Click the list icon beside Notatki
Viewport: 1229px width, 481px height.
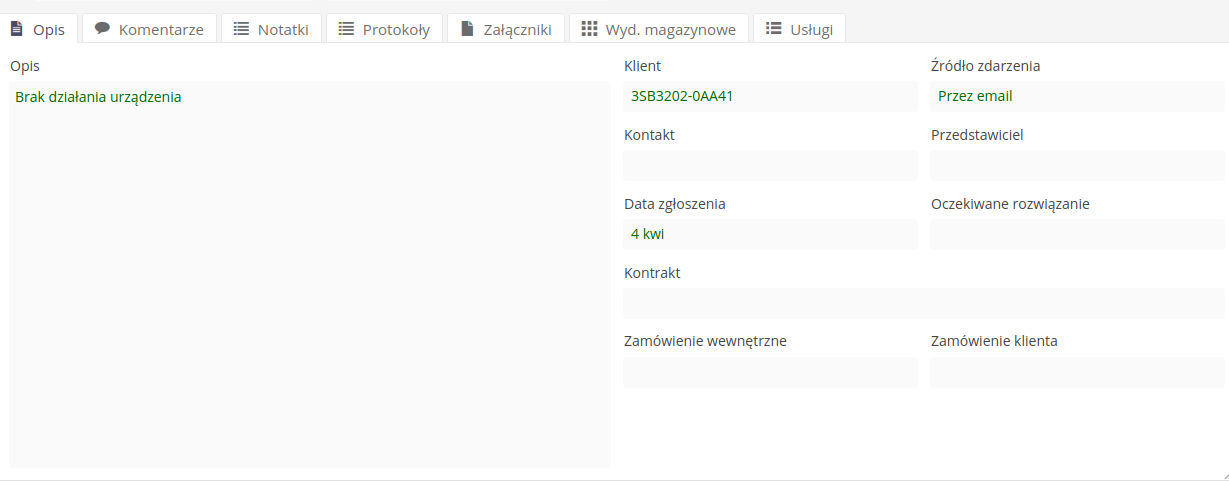pos(241,29)
